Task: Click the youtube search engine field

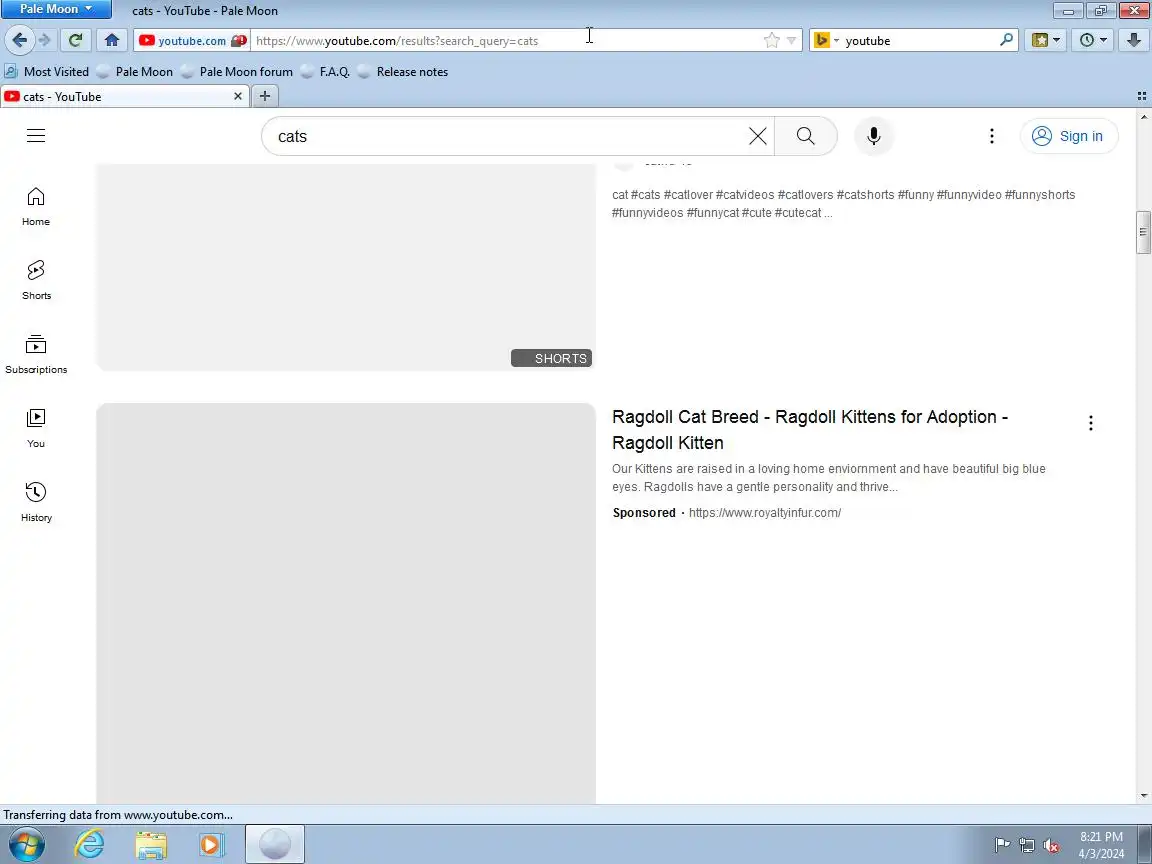Action: 918,40
